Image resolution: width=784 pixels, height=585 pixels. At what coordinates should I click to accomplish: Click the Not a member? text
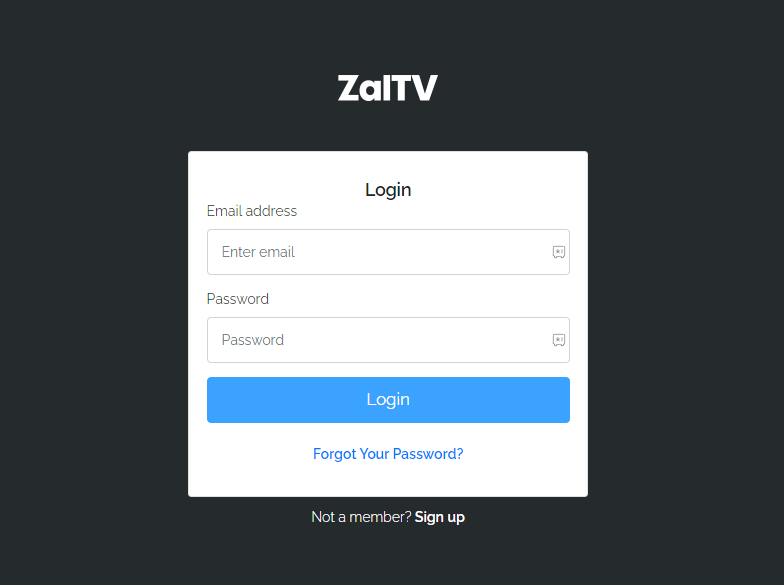[x=361, y=517]
